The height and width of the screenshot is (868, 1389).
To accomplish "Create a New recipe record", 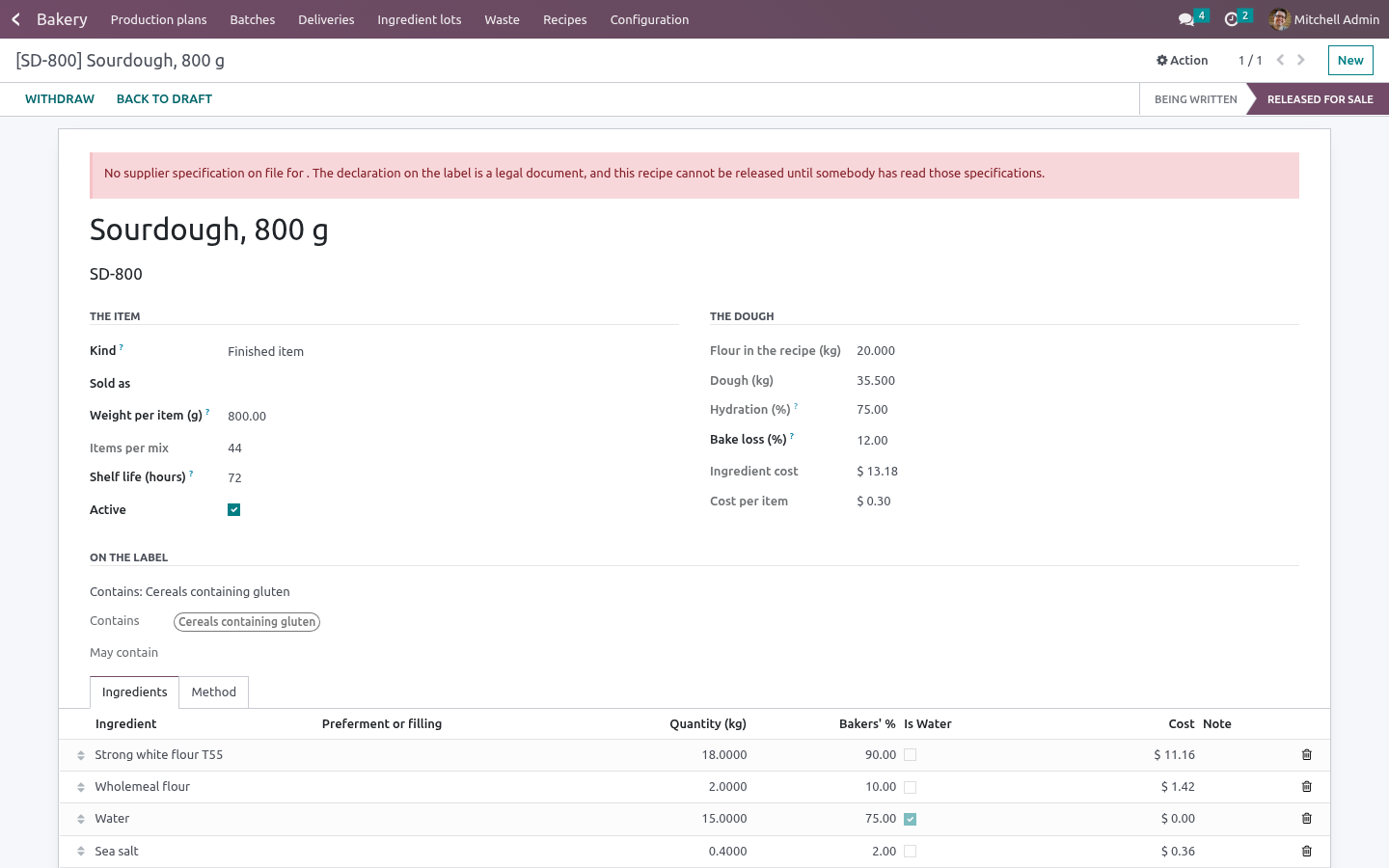I will [1350, 60].
